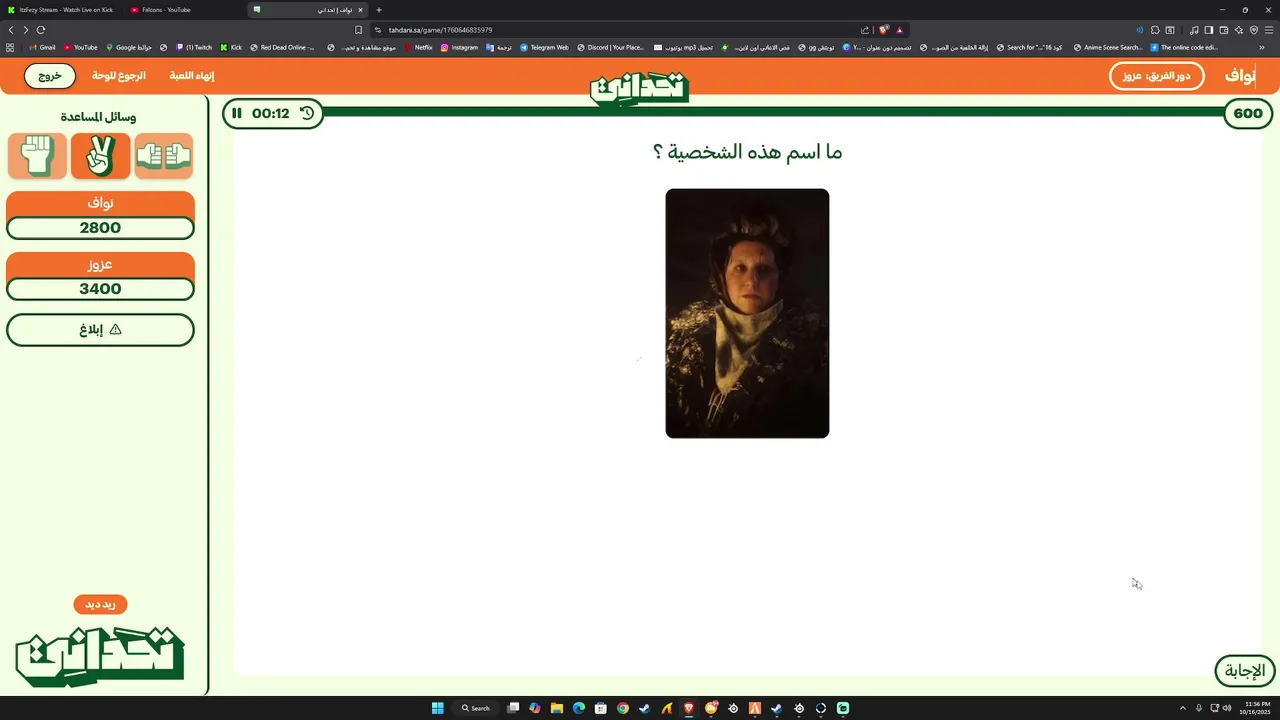Screen dimensions: 1280x720
Task: Open the Kick bookmark
Action: [x=231, y=47]
